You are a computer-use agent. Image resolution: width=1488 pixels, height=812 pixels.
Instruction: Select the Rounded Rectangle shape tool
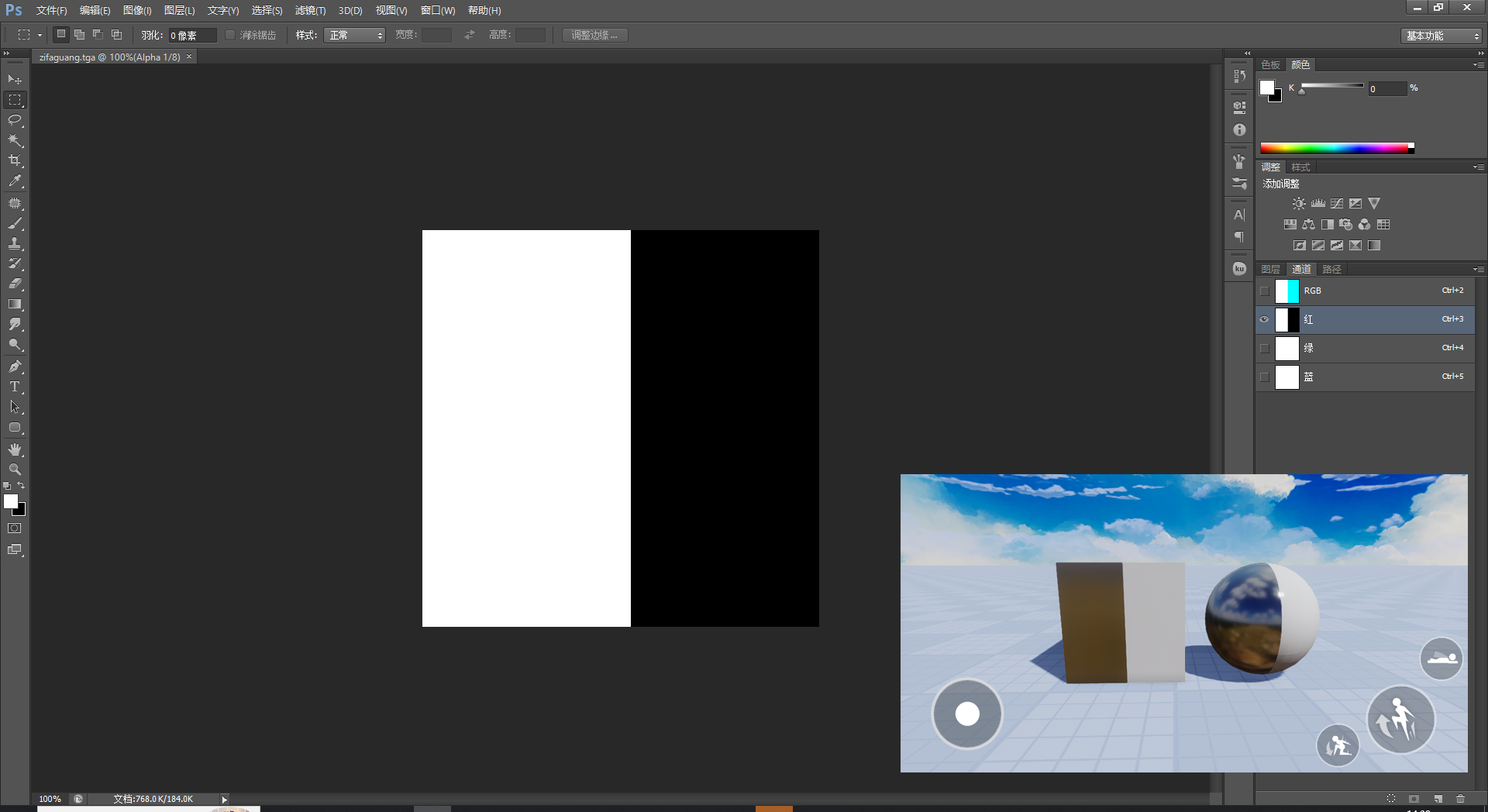coord(15,427)
